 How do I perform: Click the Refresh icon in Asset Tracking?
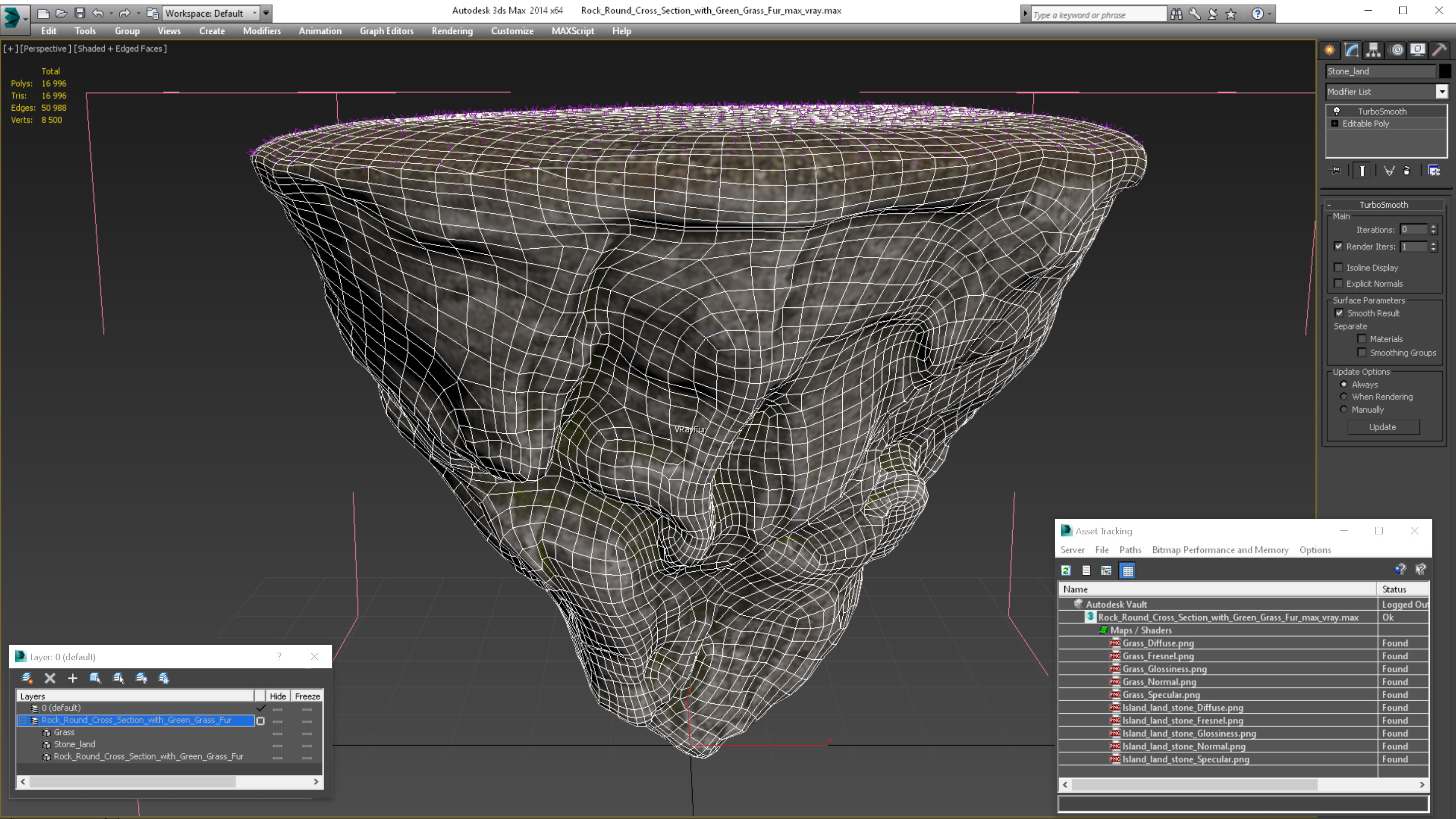coord(1066,570)
